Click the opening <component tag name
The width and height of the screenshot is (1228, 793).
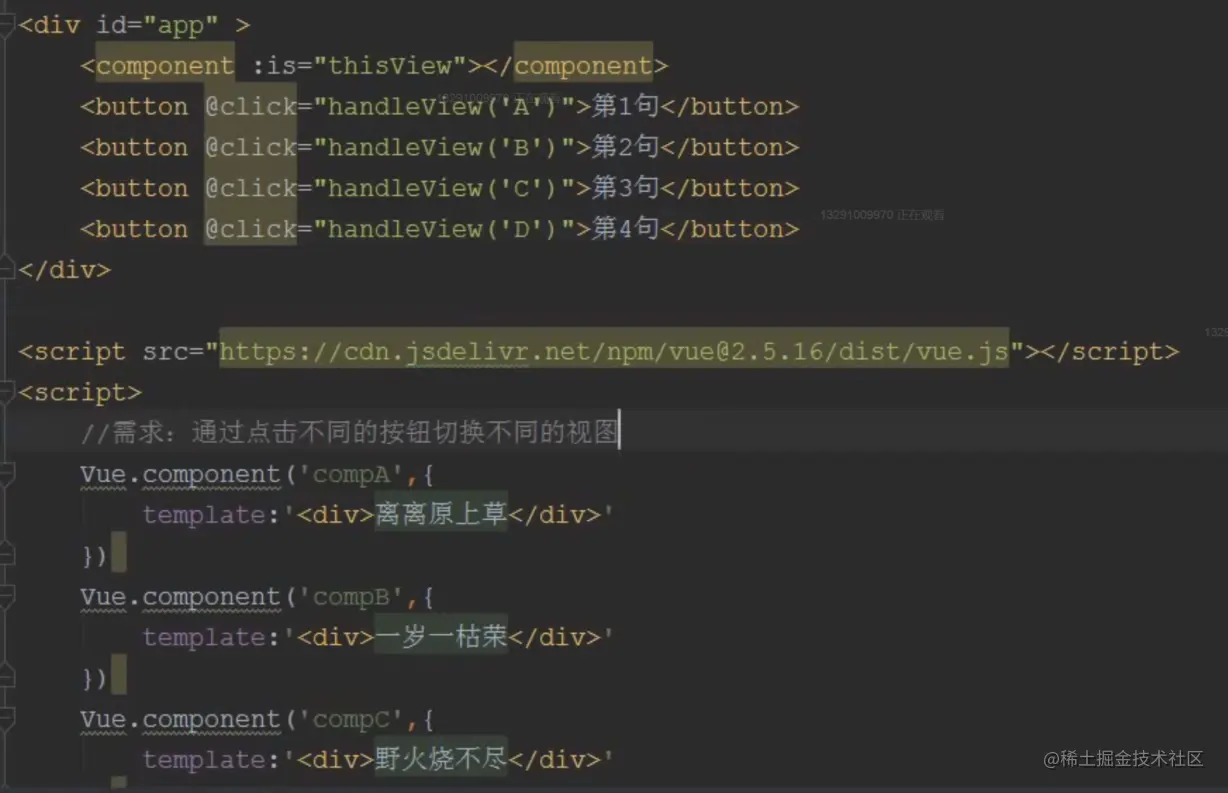(x=165, y=66)
